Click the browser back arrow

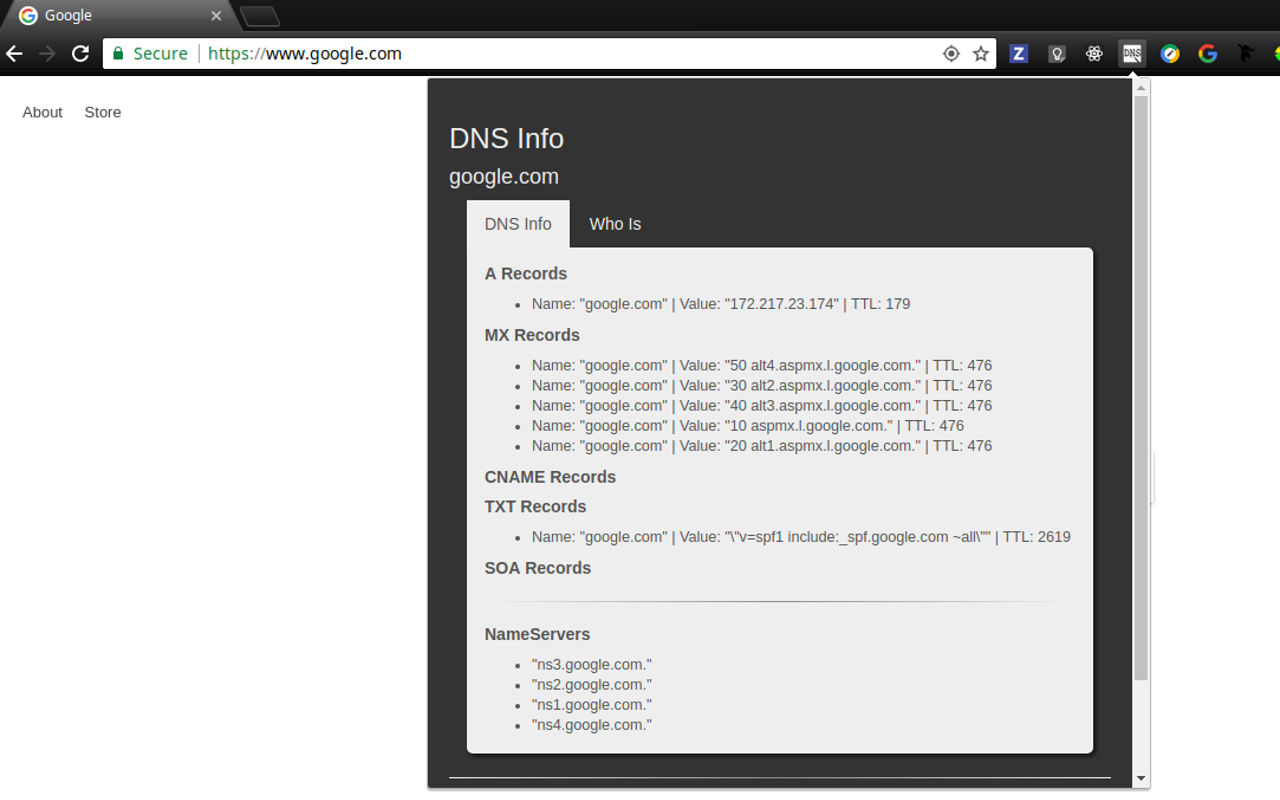point(13,53)
